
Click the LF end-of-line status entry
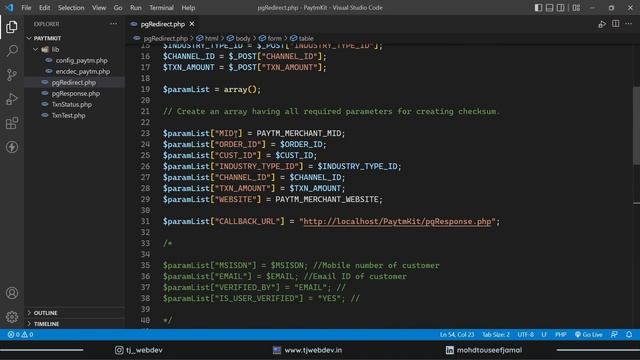(544, 335)
